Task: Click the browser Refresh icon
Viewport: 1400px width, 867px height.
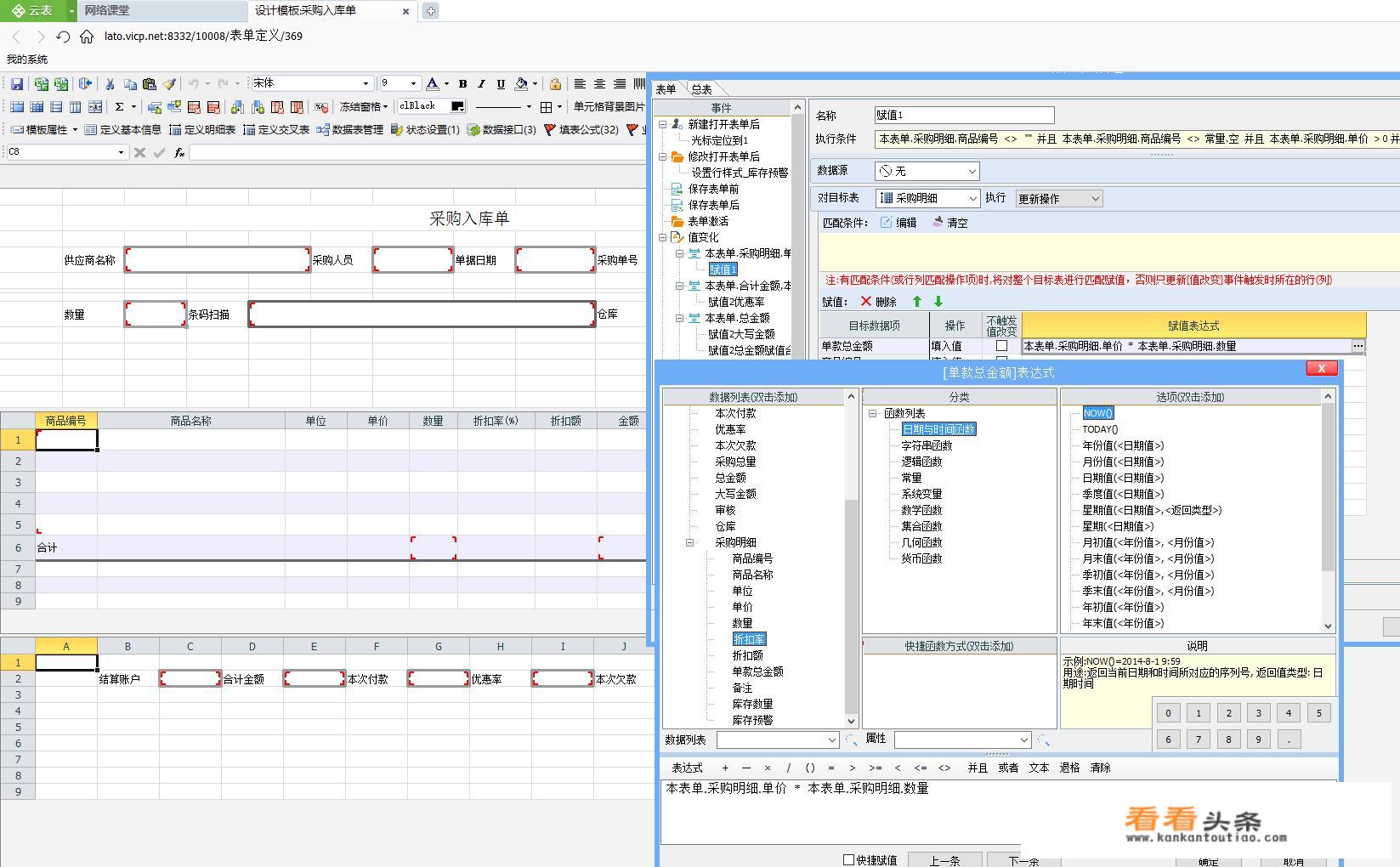Action: [63, 36]
